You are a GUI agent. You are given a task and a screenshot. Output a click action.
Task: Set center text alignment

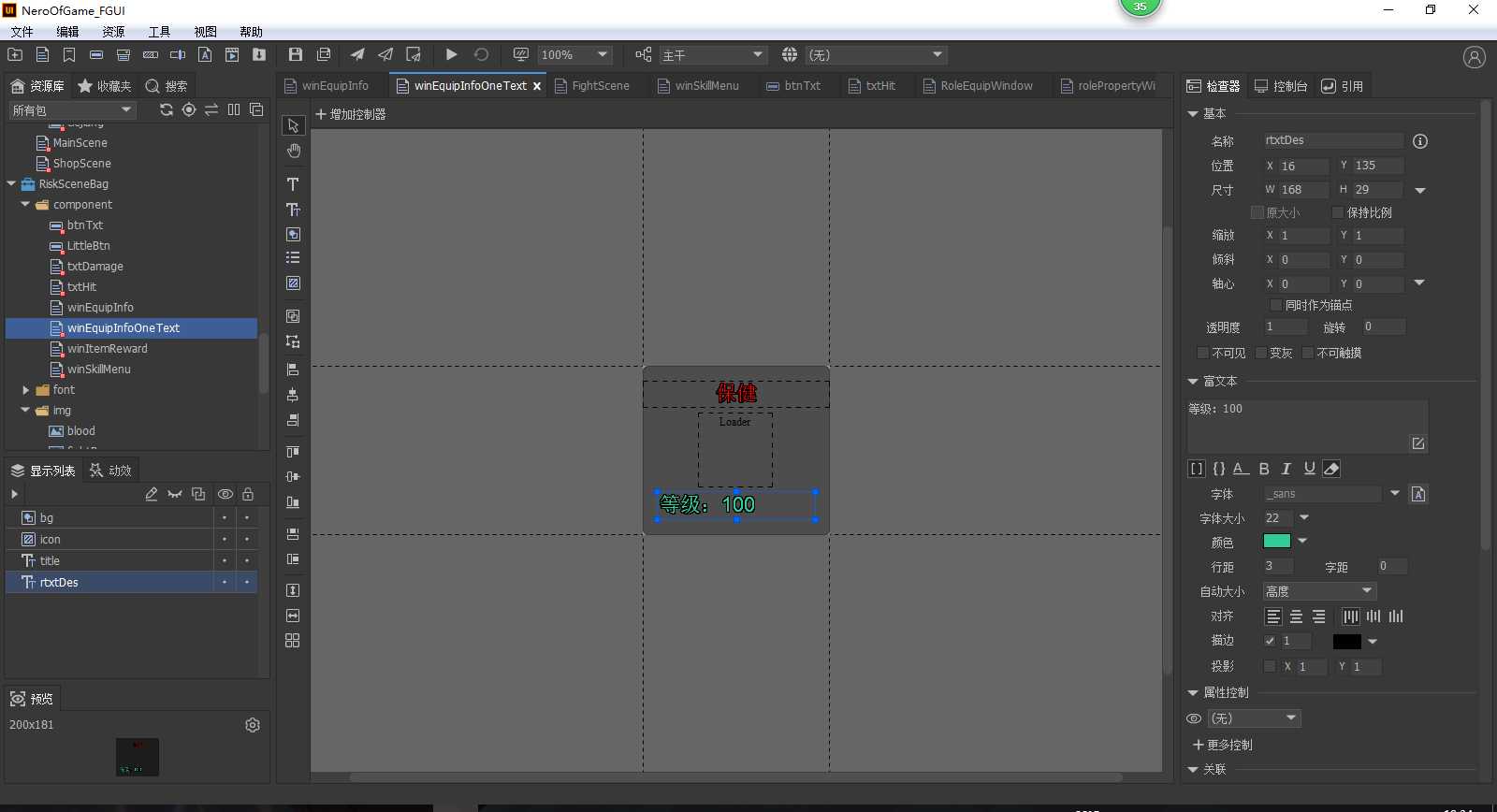1296,616
